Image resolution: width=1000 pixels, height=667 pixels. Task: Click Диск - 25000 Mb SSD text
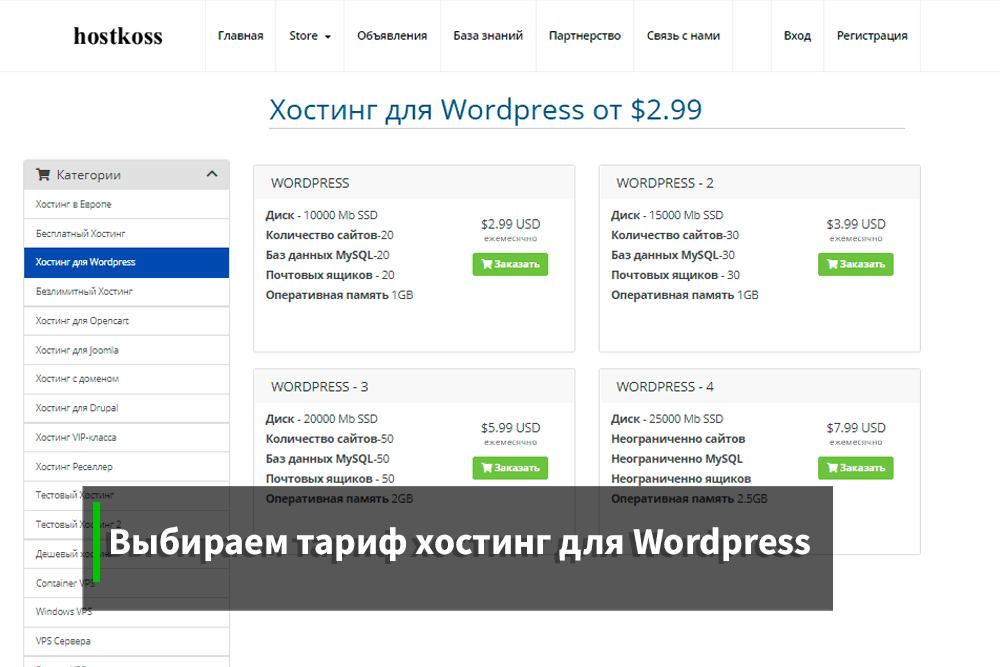[x=667, y=419]
